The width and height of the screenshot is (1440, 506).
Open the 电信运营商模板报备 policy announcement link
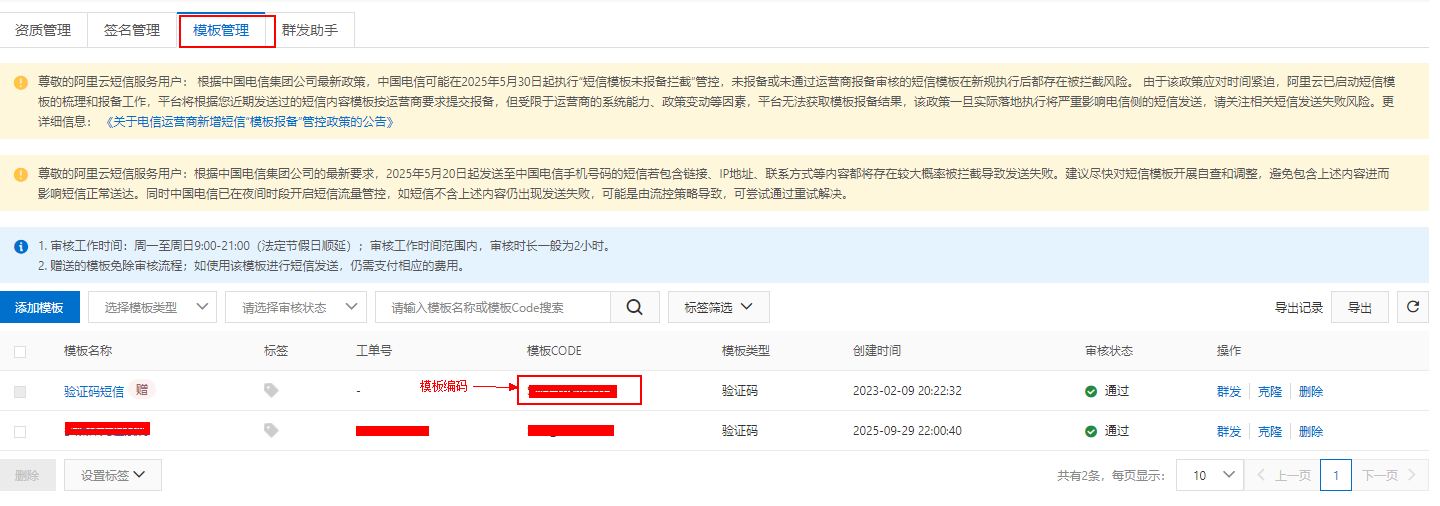pyautogui.click(x=250, y=122)
